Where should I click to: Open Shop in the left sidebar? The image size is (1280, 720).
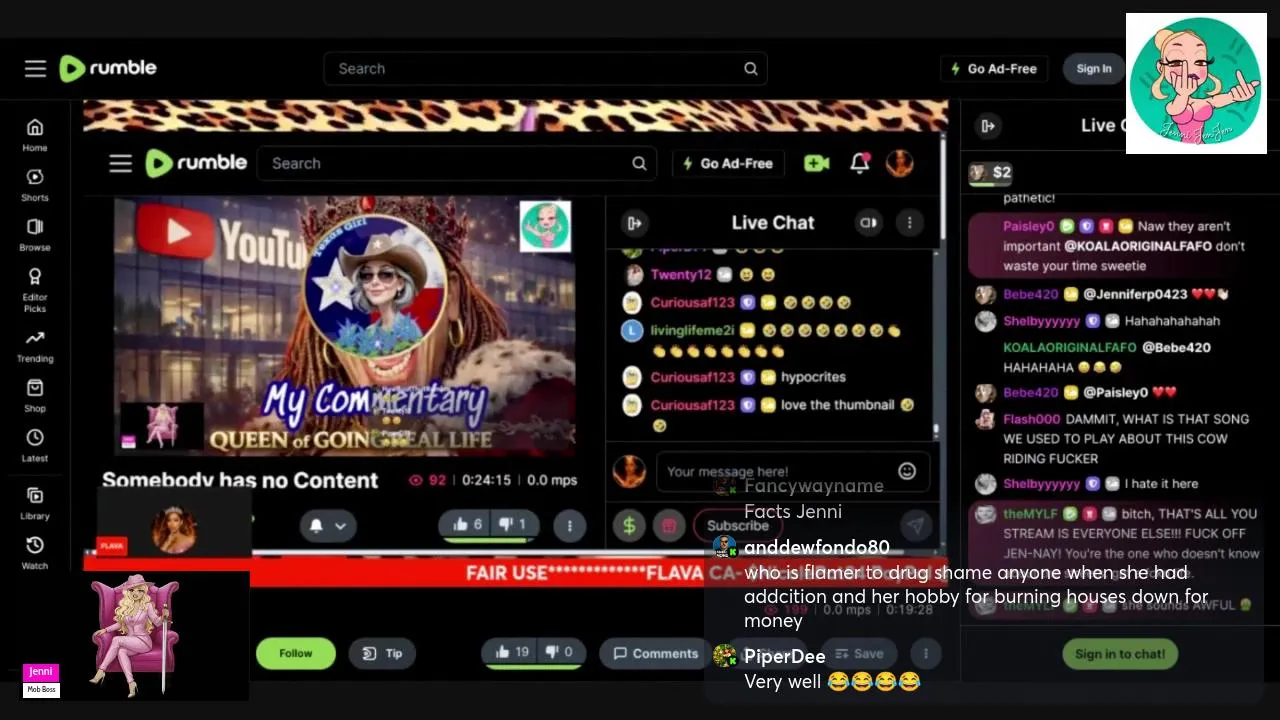click(x=35, y=396)
